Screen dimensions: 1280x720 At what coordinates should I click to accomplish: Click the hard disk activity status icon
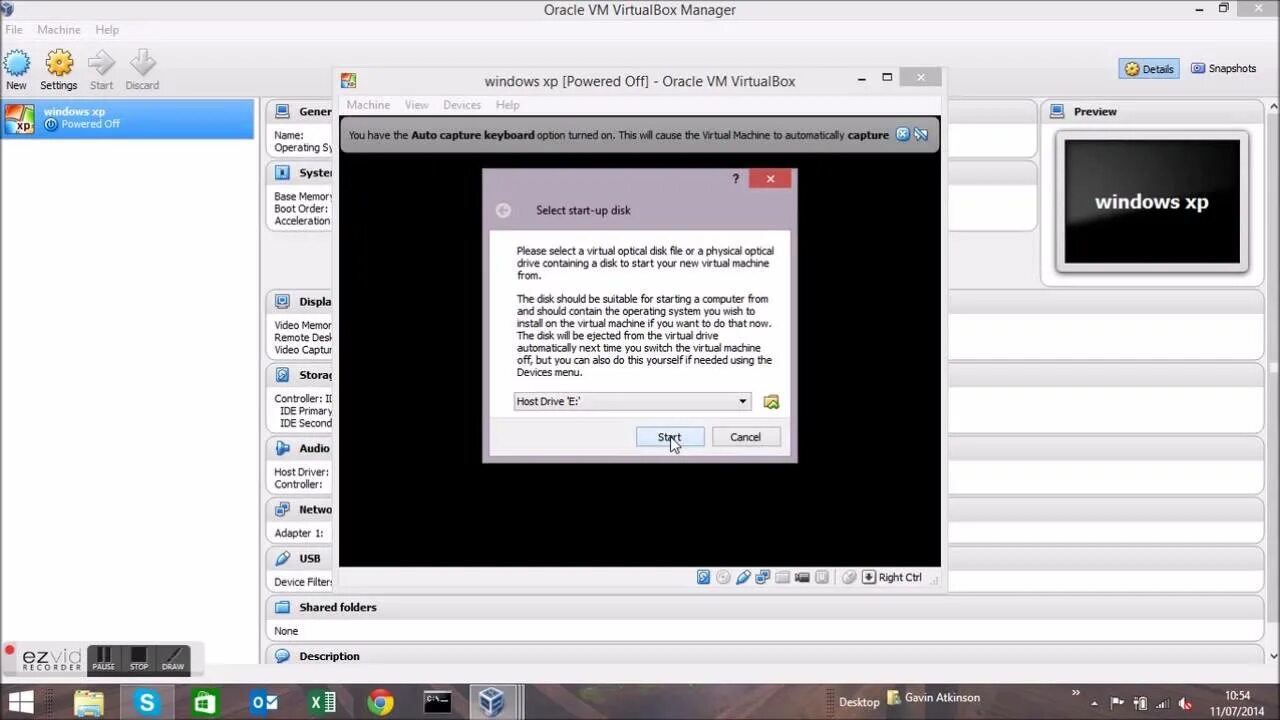703,577
